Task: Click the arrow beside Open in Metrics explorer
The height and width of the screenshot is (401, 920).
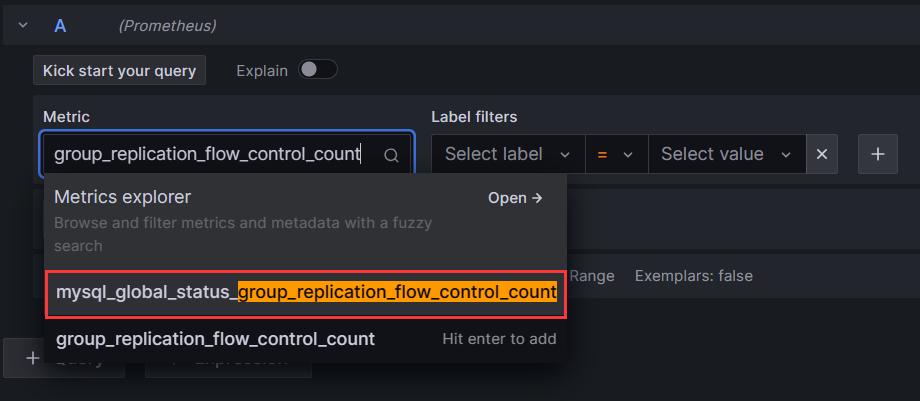Action: 537,198
